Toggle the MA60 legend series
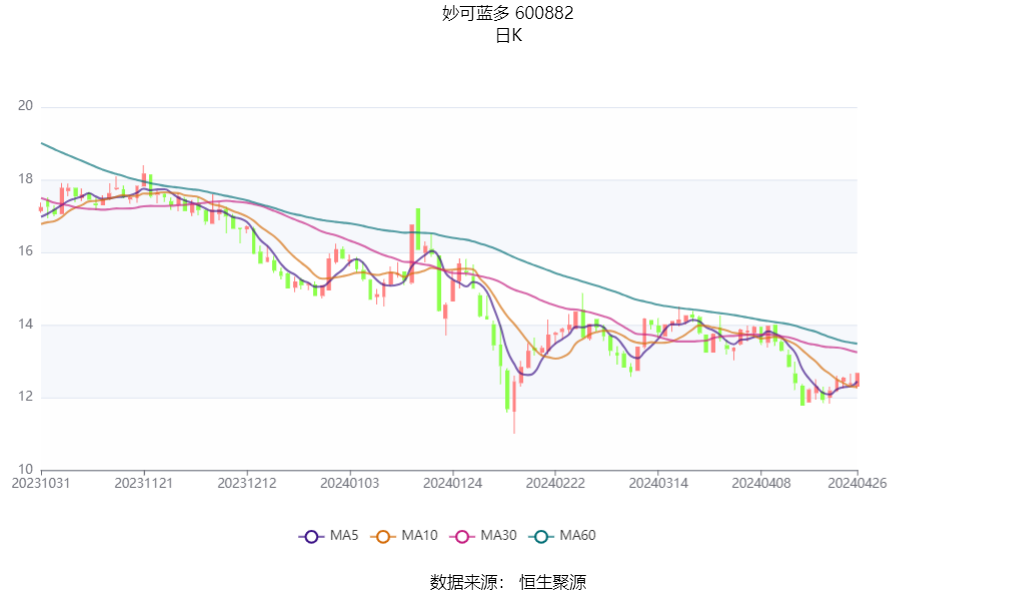 [x=562, y=536]
